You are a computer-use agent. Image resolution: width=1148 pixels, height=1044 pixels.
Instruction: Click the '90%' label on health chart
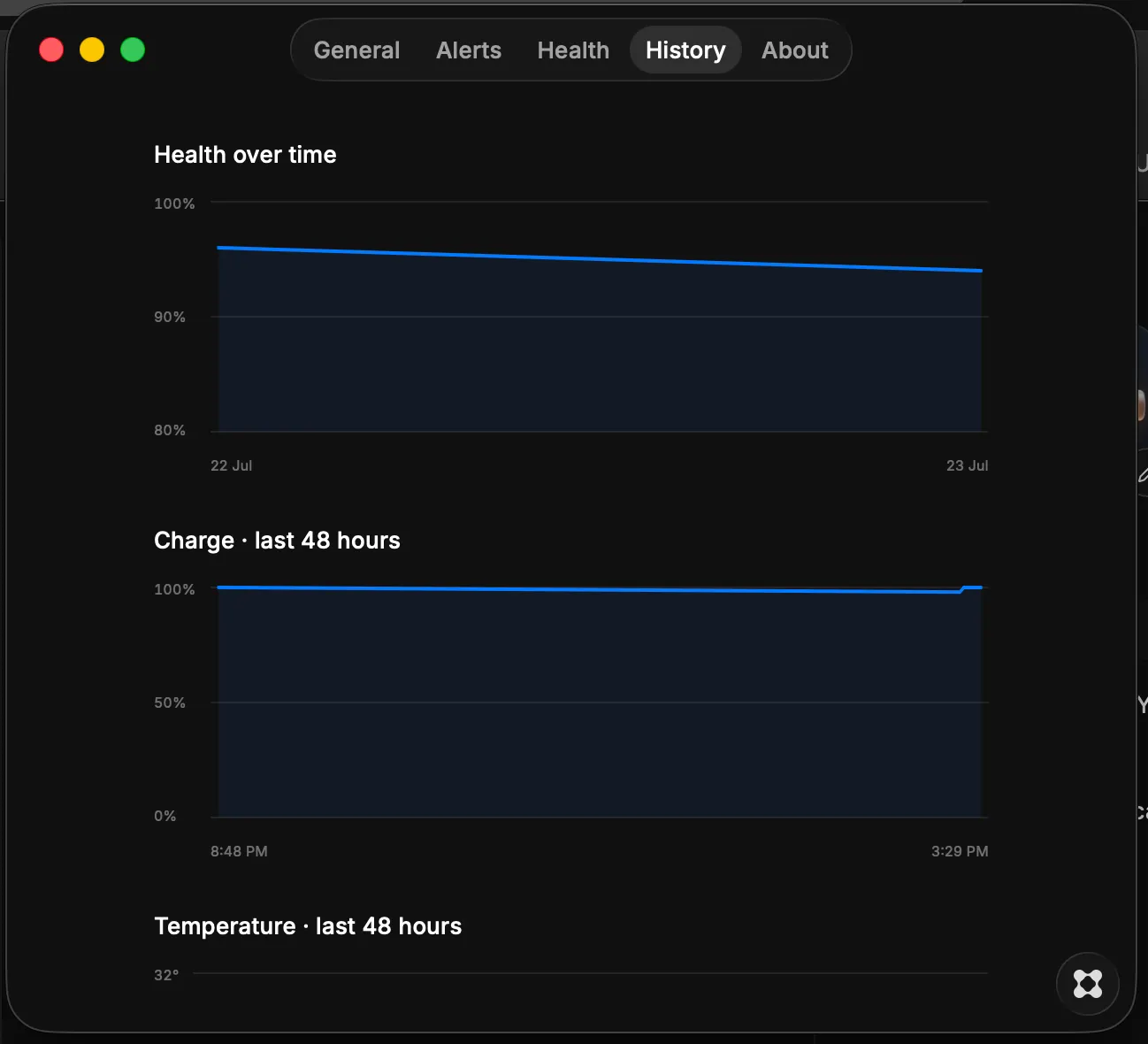(170, 317)
